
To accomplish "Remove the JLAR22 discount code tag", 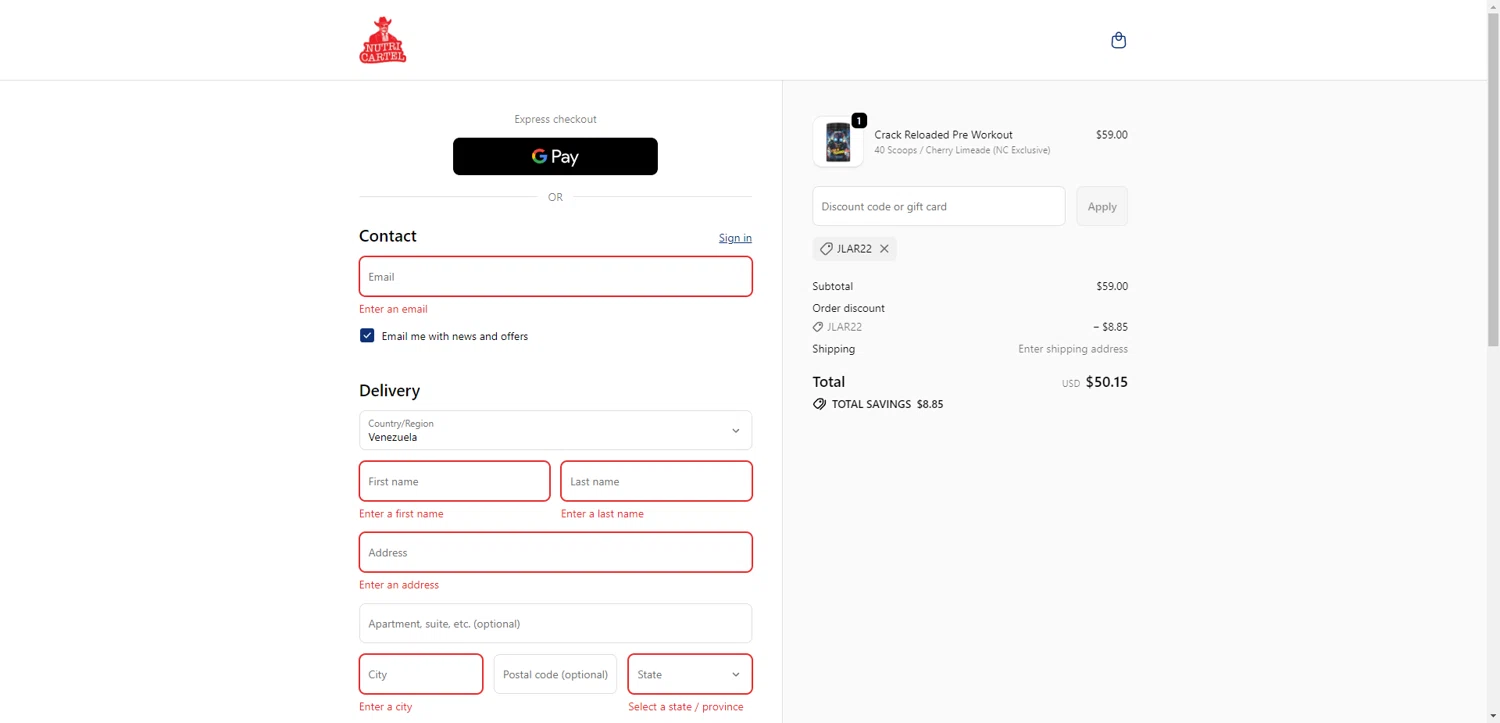I will point(884,249).
